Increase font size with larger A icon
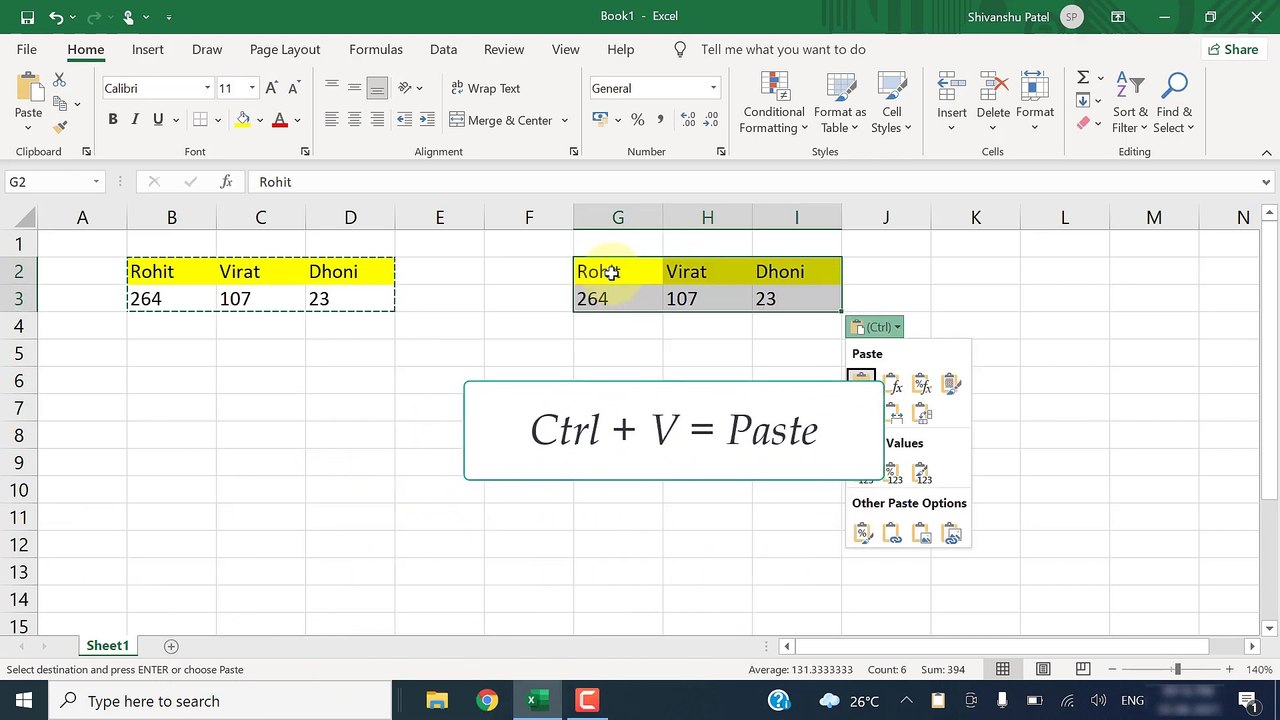1280x720 pixels. coord(272,88)
